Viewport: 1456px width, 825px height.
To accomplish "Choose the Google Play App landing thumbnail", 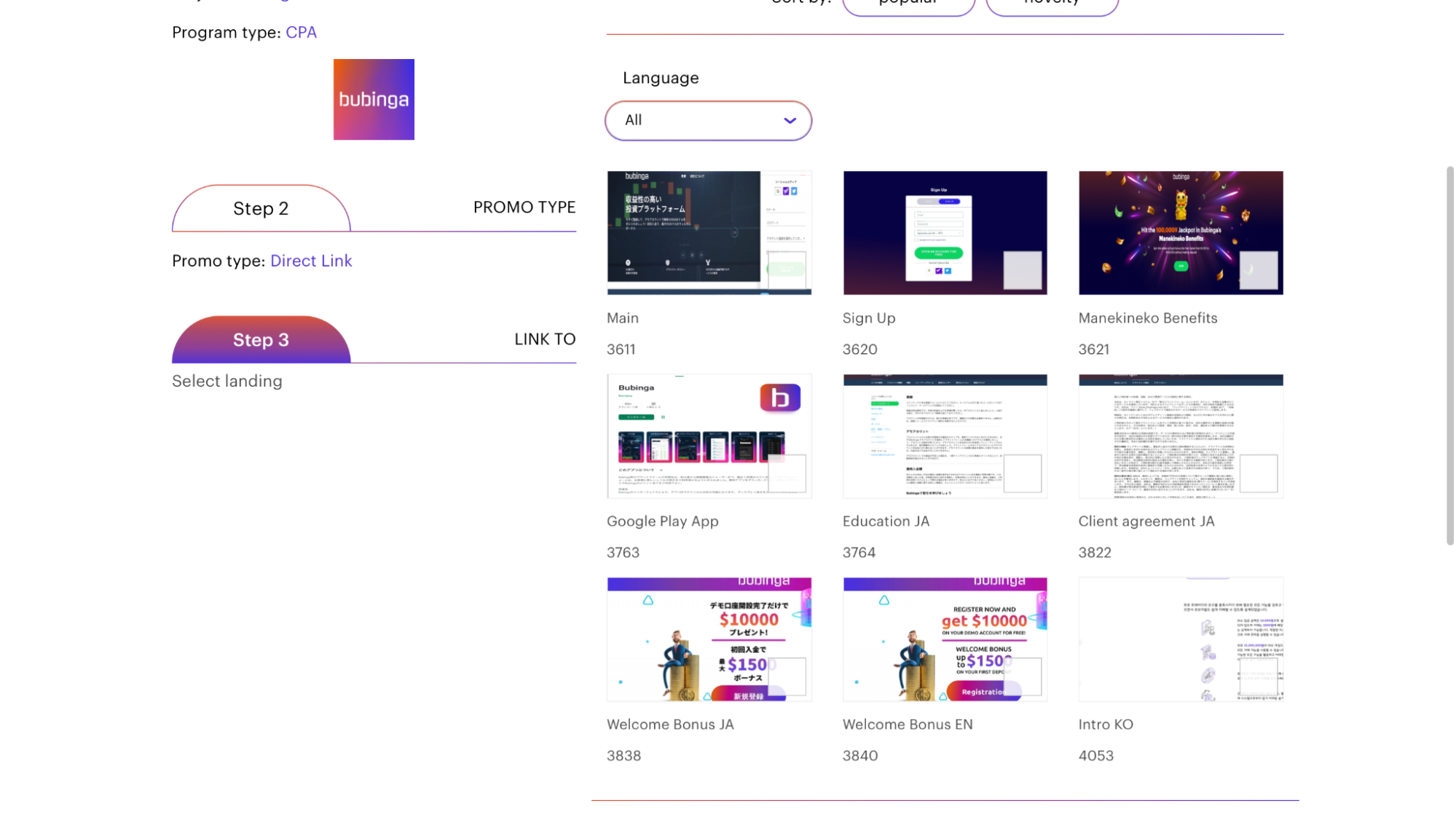I will pos(709,436).
